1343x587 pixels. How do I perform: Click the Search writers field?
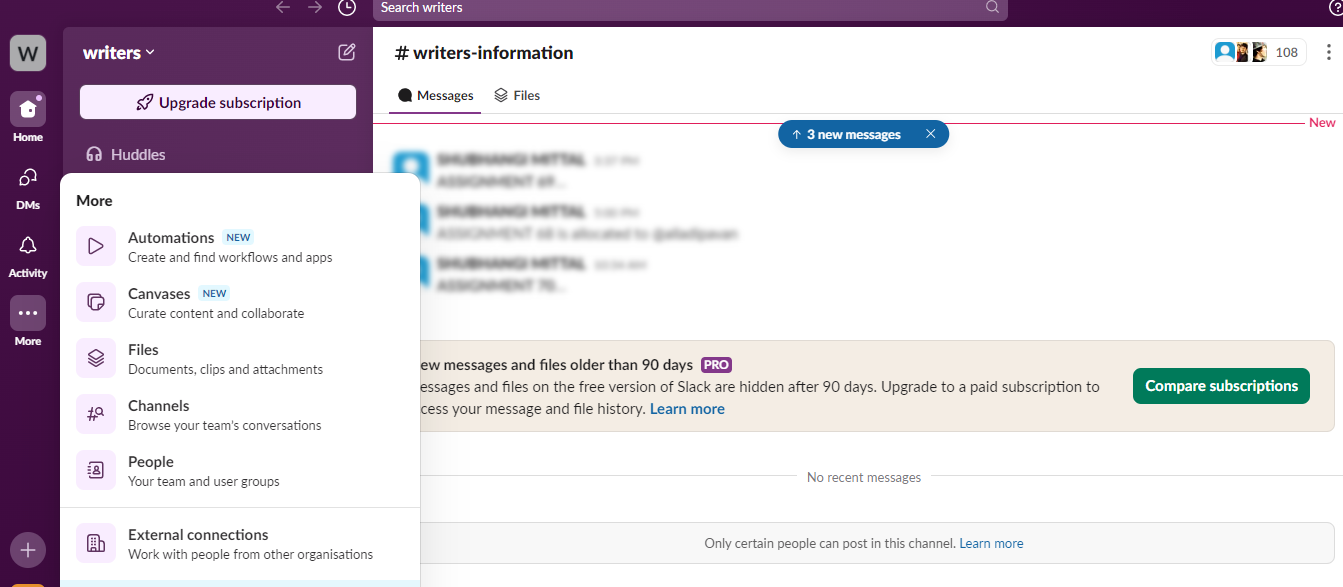pos(680,8)
